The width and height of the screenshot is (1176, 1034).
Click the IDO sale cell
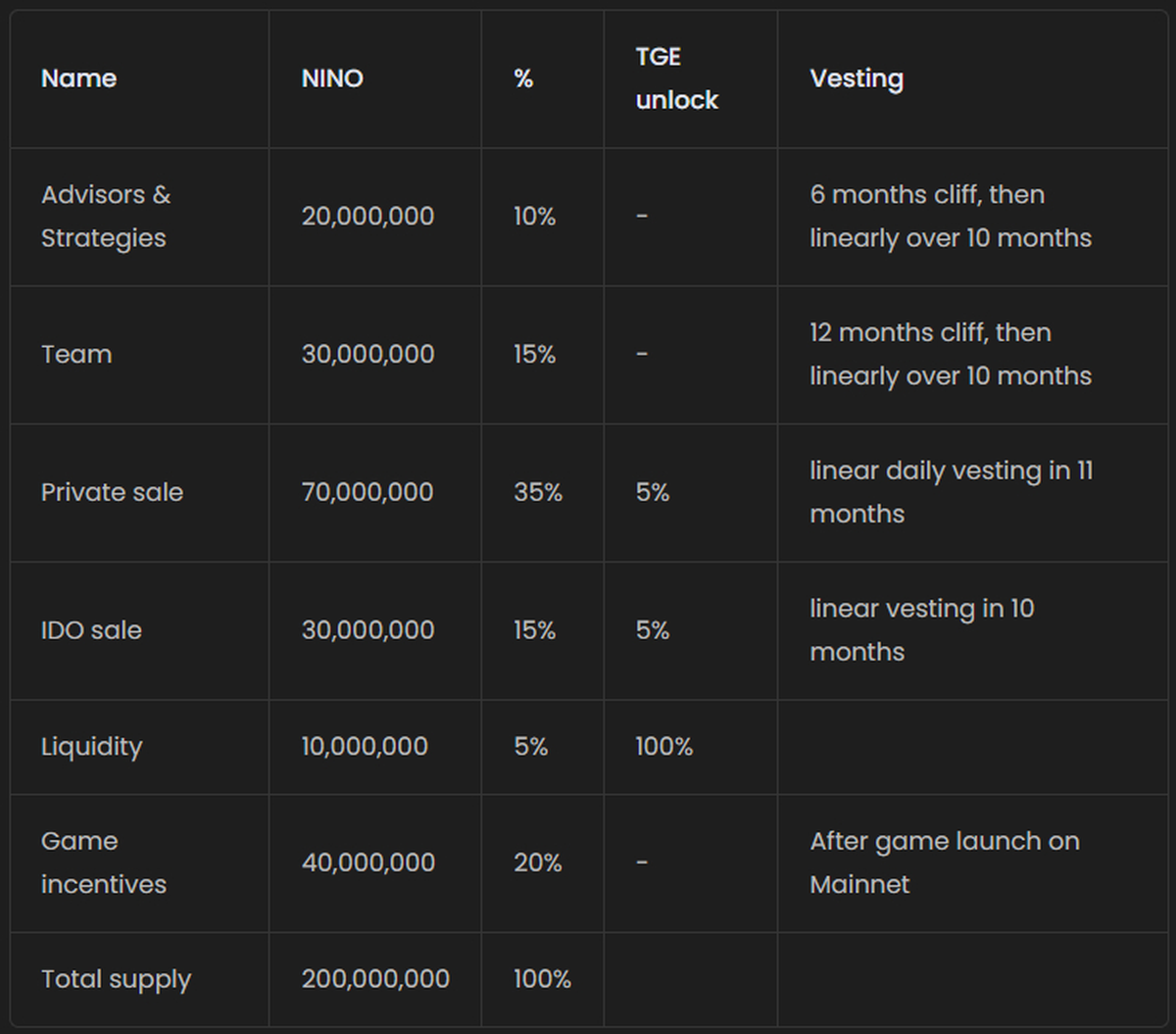click(91, 630)
